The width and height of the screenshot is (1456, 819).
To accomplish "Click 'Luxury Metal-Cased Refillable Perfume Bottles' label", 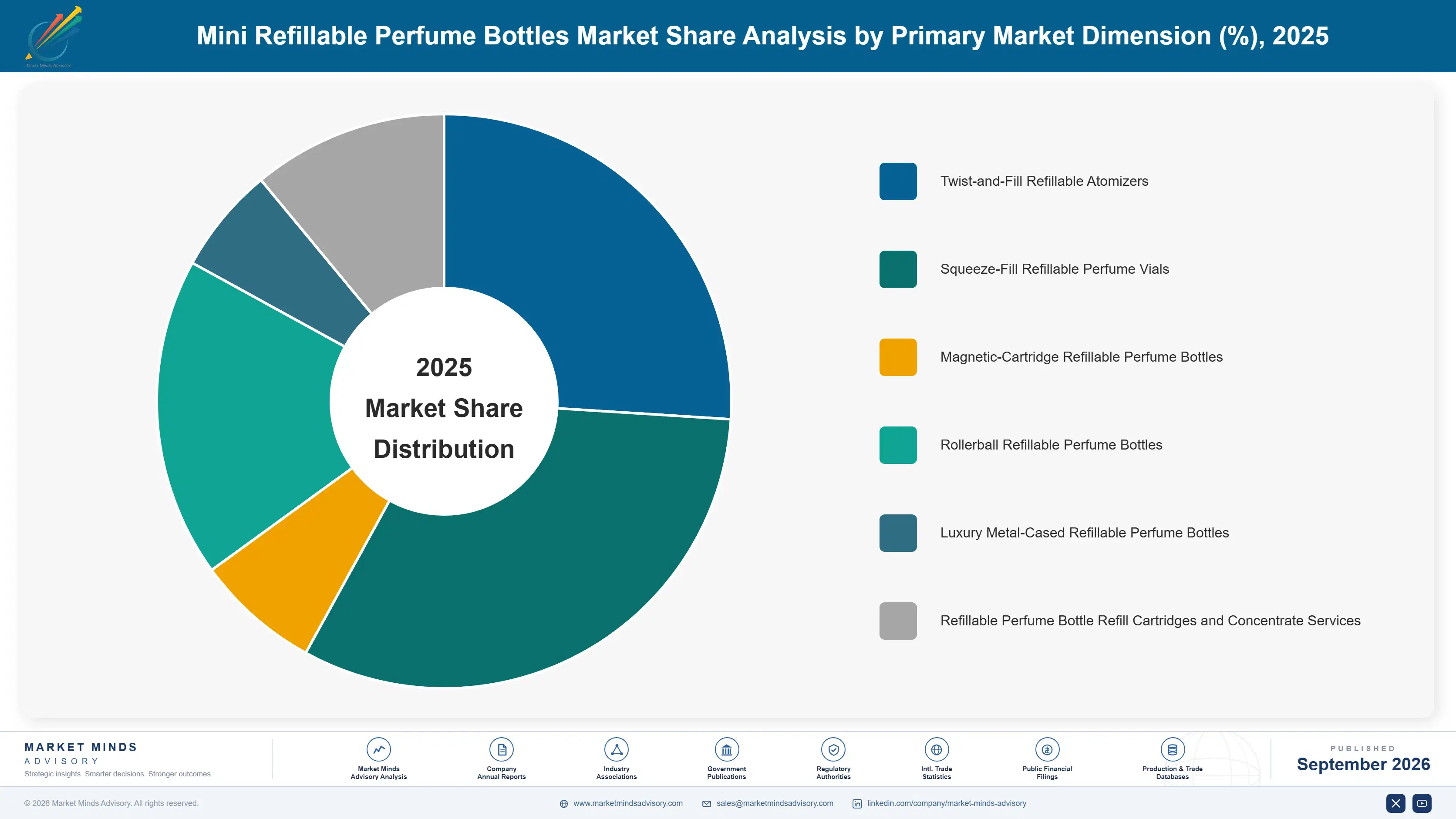I will pyautogui.click(x=1084, y=533).
